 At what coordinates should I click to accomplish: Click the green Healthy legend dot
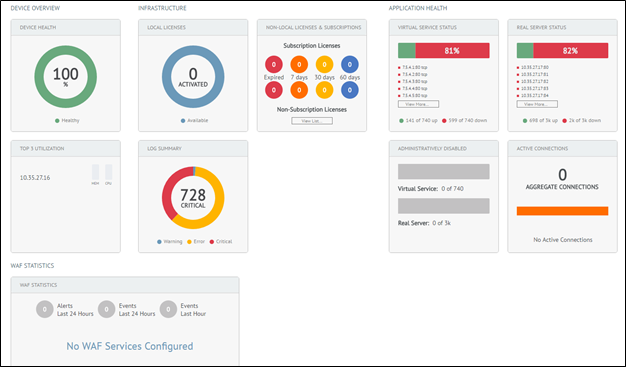click(x=57, y=121)
